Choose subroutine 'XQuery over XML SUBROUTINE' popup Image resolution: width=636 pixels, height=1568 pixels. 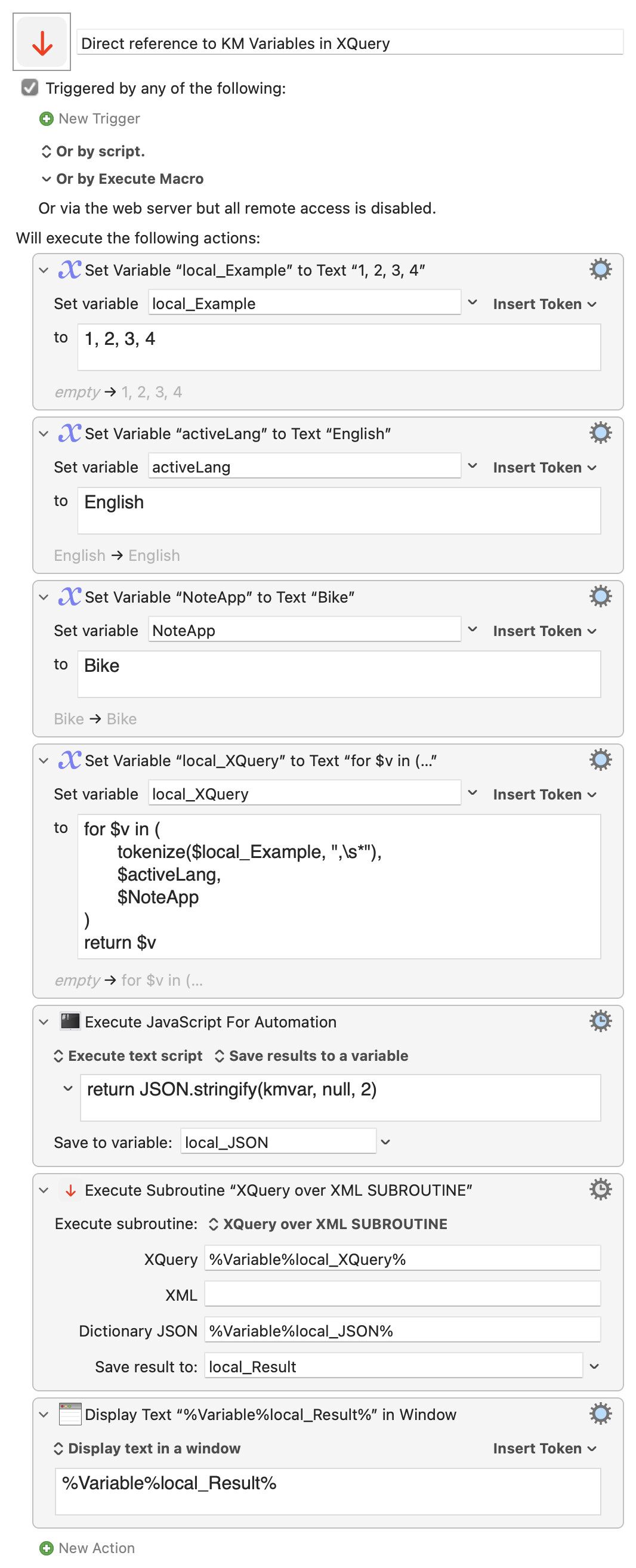(x=328, y=1224)
